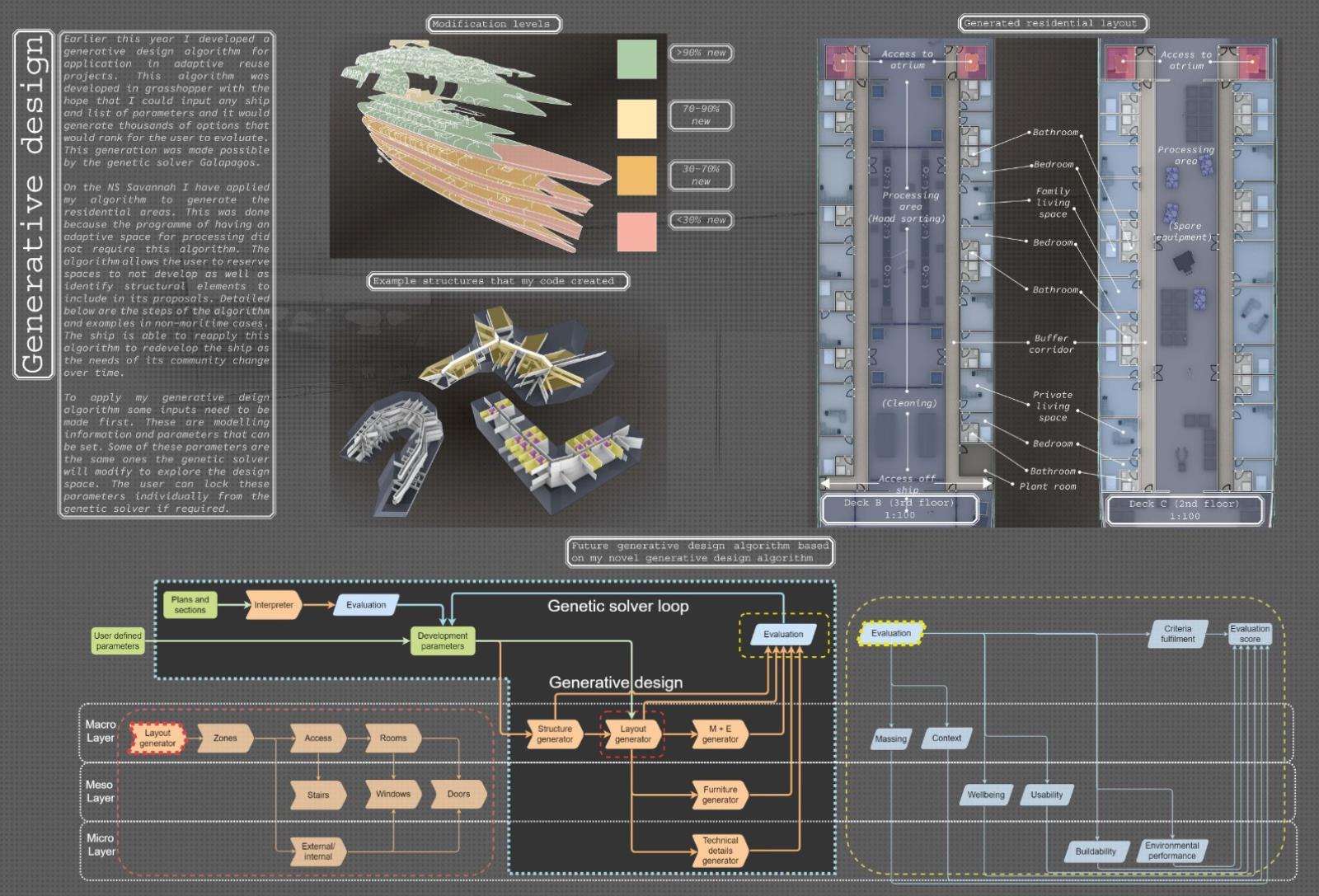Click the Plans and sections node

point(190,605)
